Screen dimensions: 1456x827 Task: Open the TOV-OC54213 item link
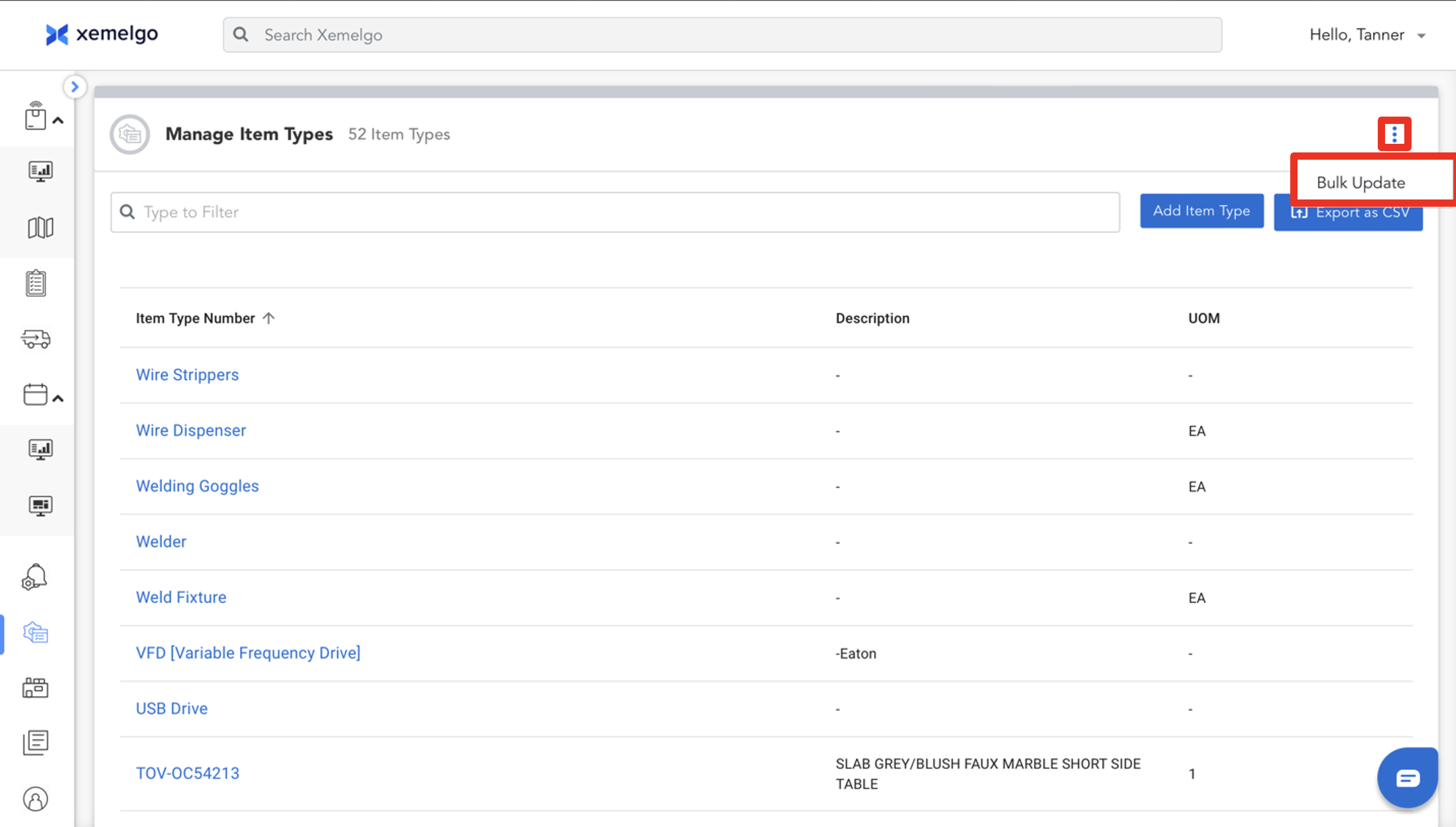tap(187, 773)
